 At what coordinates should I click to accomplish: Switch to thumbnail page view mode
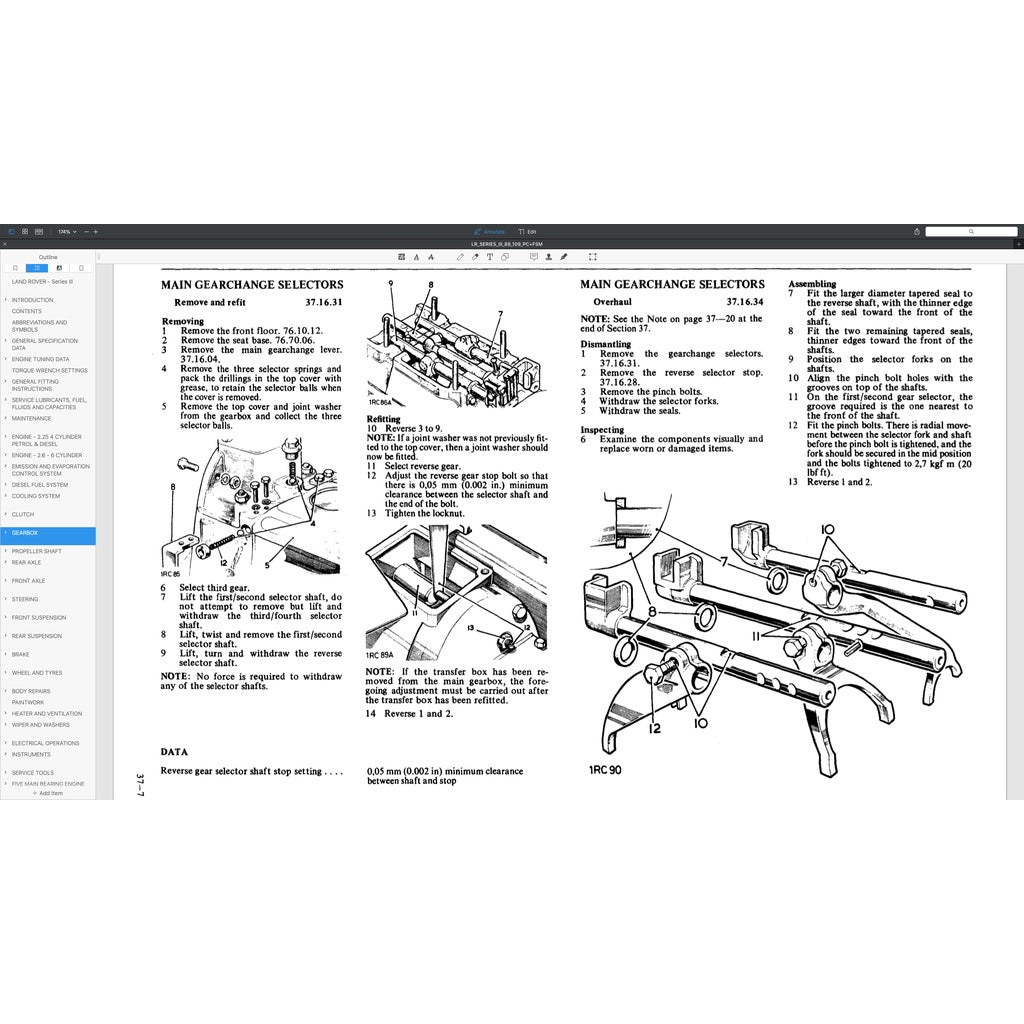25,231
